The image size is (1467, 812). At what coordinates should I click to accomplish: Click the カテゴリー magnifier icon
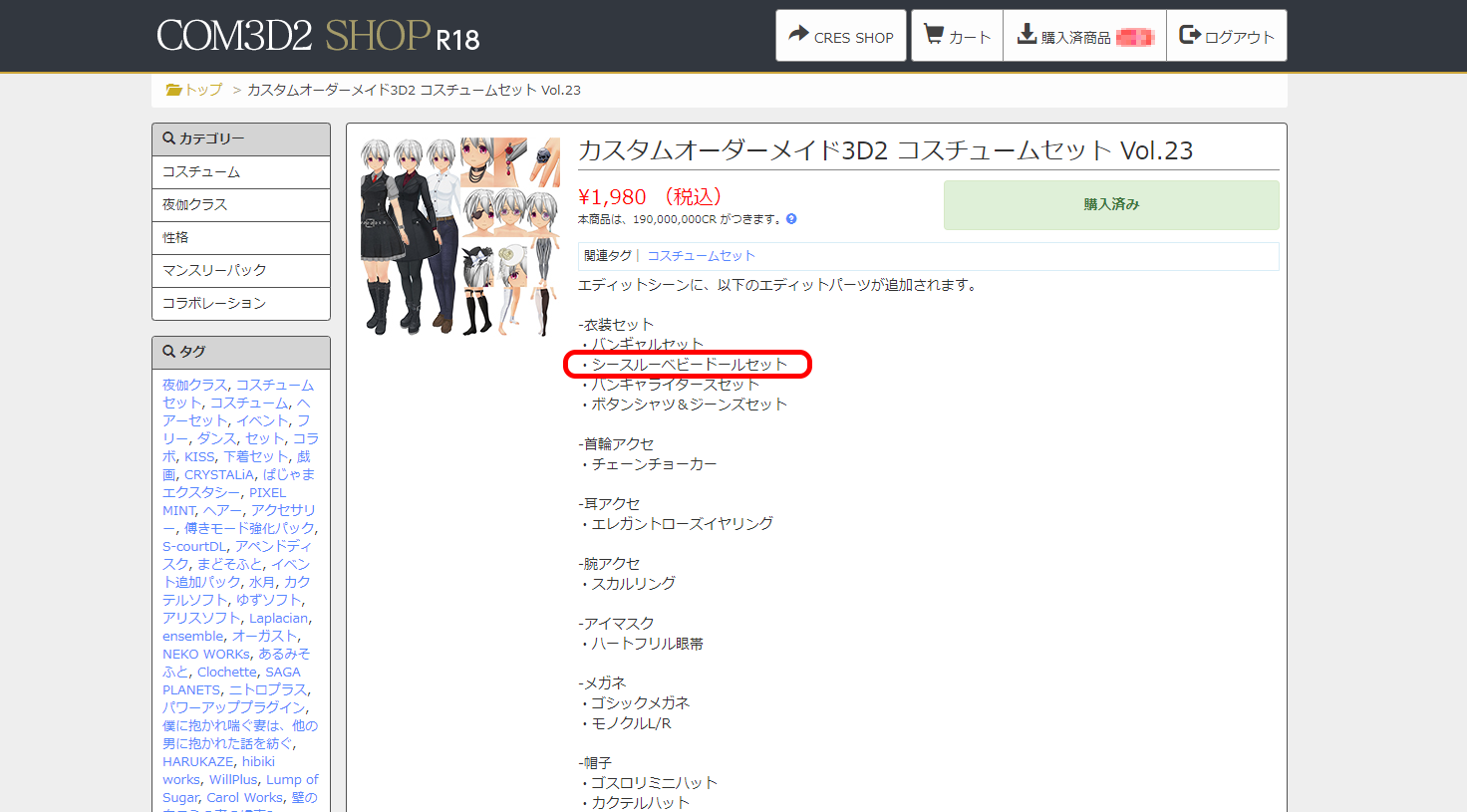point(169,138)
